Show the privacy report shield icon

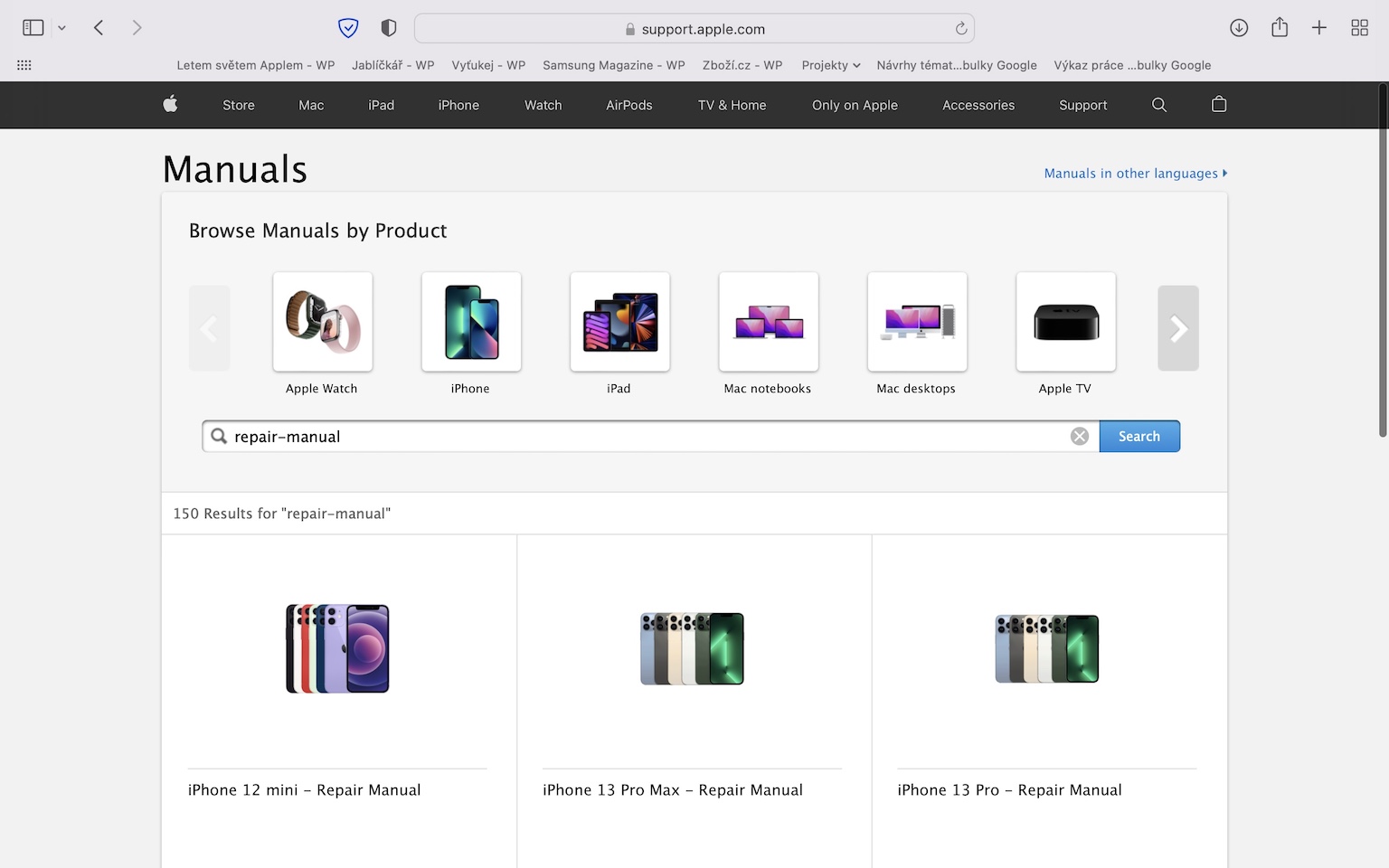(x=389, y=28)
